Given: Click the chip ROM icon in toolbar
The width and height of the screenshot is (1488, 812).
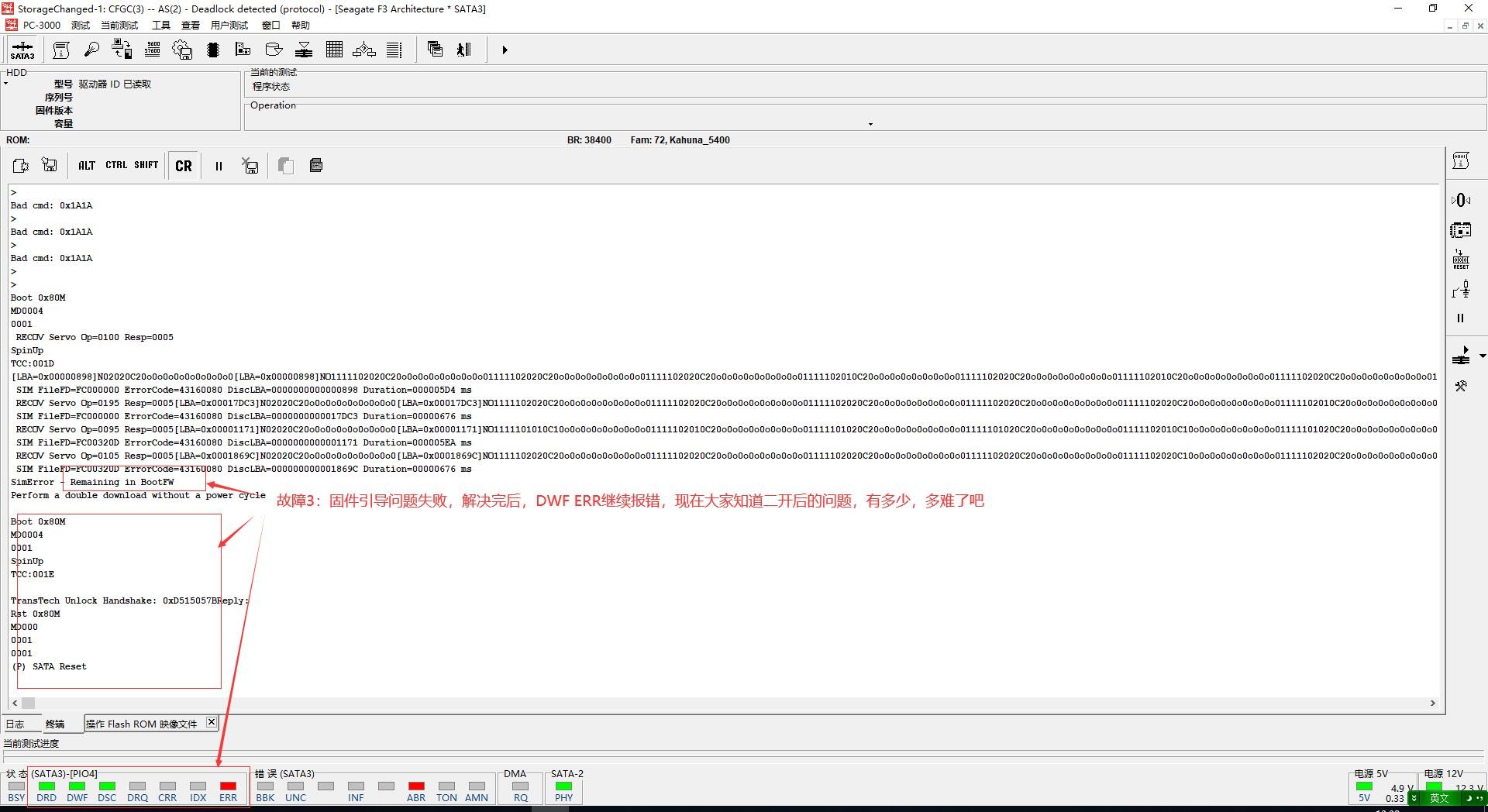Looking at the screenshot, I should click(x=212, y=50).
